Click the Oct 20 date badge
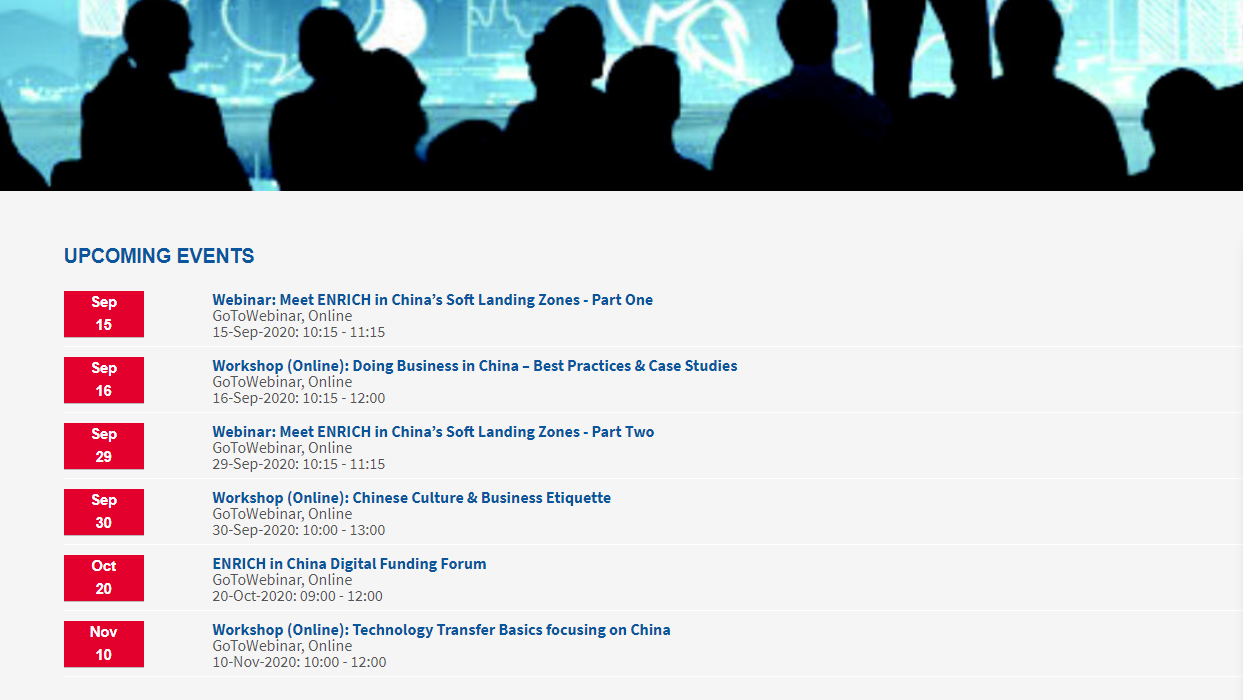This screenshot has height=700, width=1243. (x=104, y=578)
